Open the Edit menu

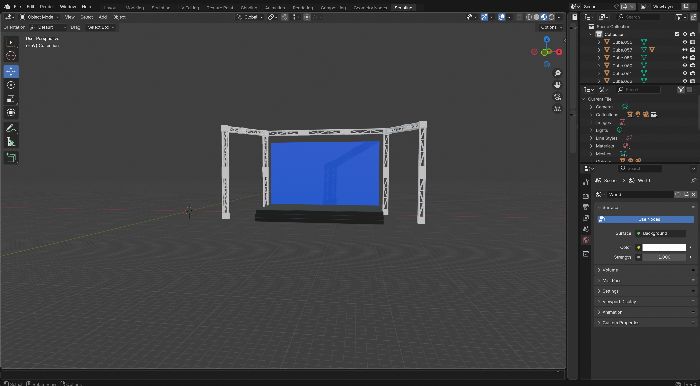[30, 7]
